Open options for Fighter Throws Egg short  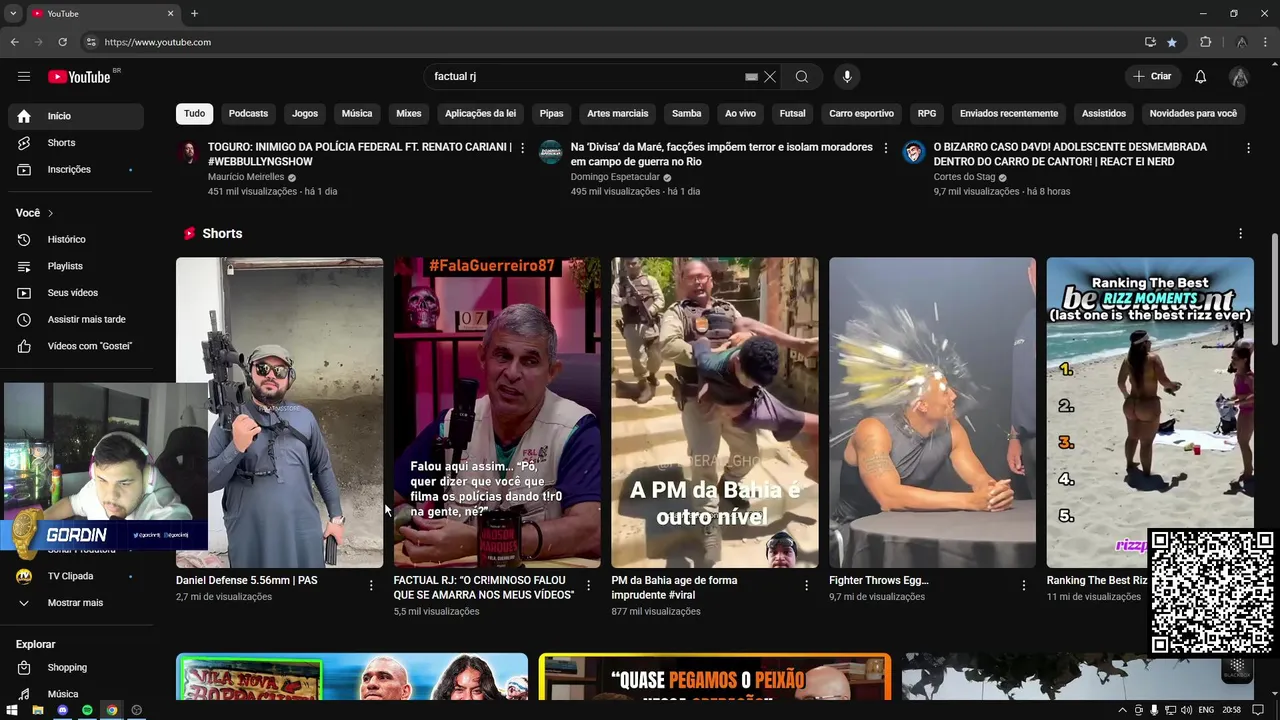click(1024, 585)
